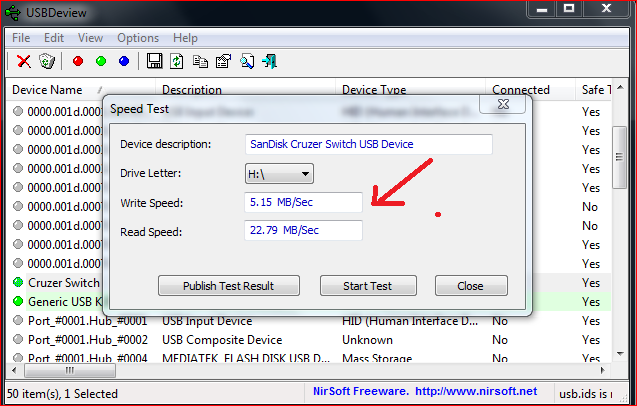637x406 pixels.
Task: Click the green refresh toolbar icon
Action: [177, 61]
